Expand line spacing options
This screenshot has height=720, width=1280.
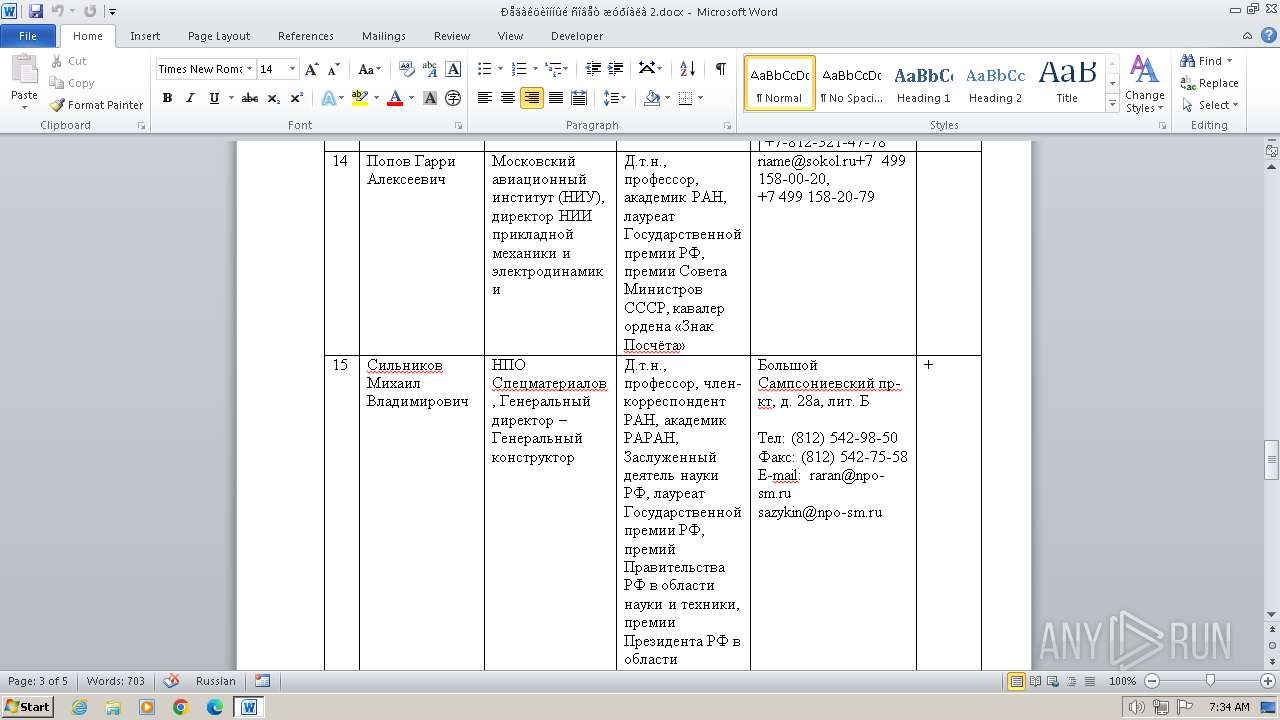point(615,98)
